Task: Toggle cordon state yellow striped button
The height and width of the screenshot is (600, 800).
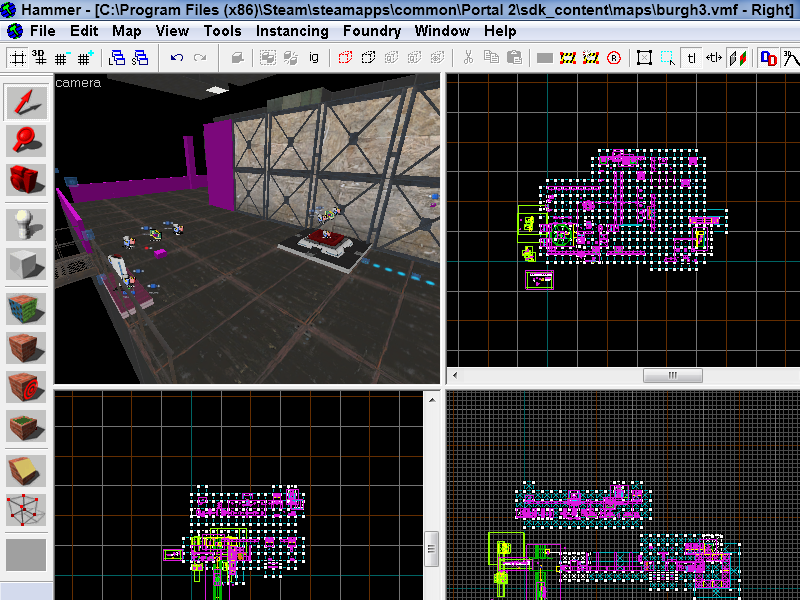Action: click(x=567, y=58)
